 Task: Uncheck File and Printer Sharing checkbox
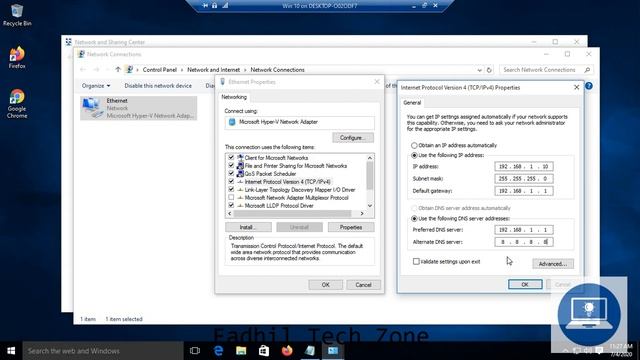tap(231, 166)
